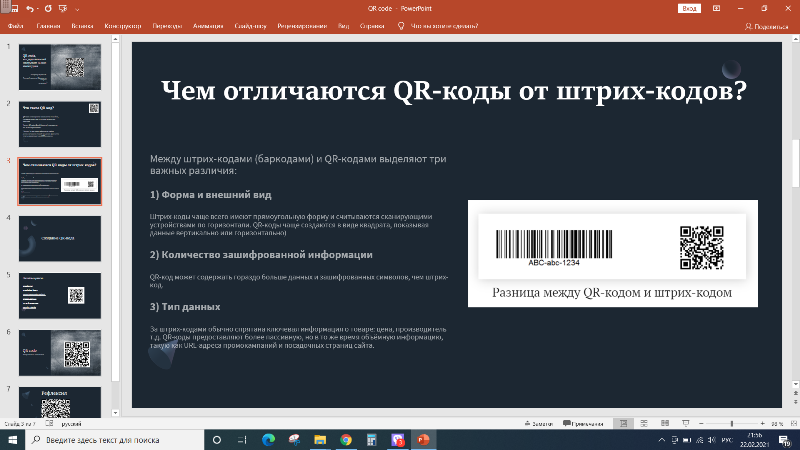Select slide 1 thumbnail
Screen dimensions: 800x450
pos(60,67)
